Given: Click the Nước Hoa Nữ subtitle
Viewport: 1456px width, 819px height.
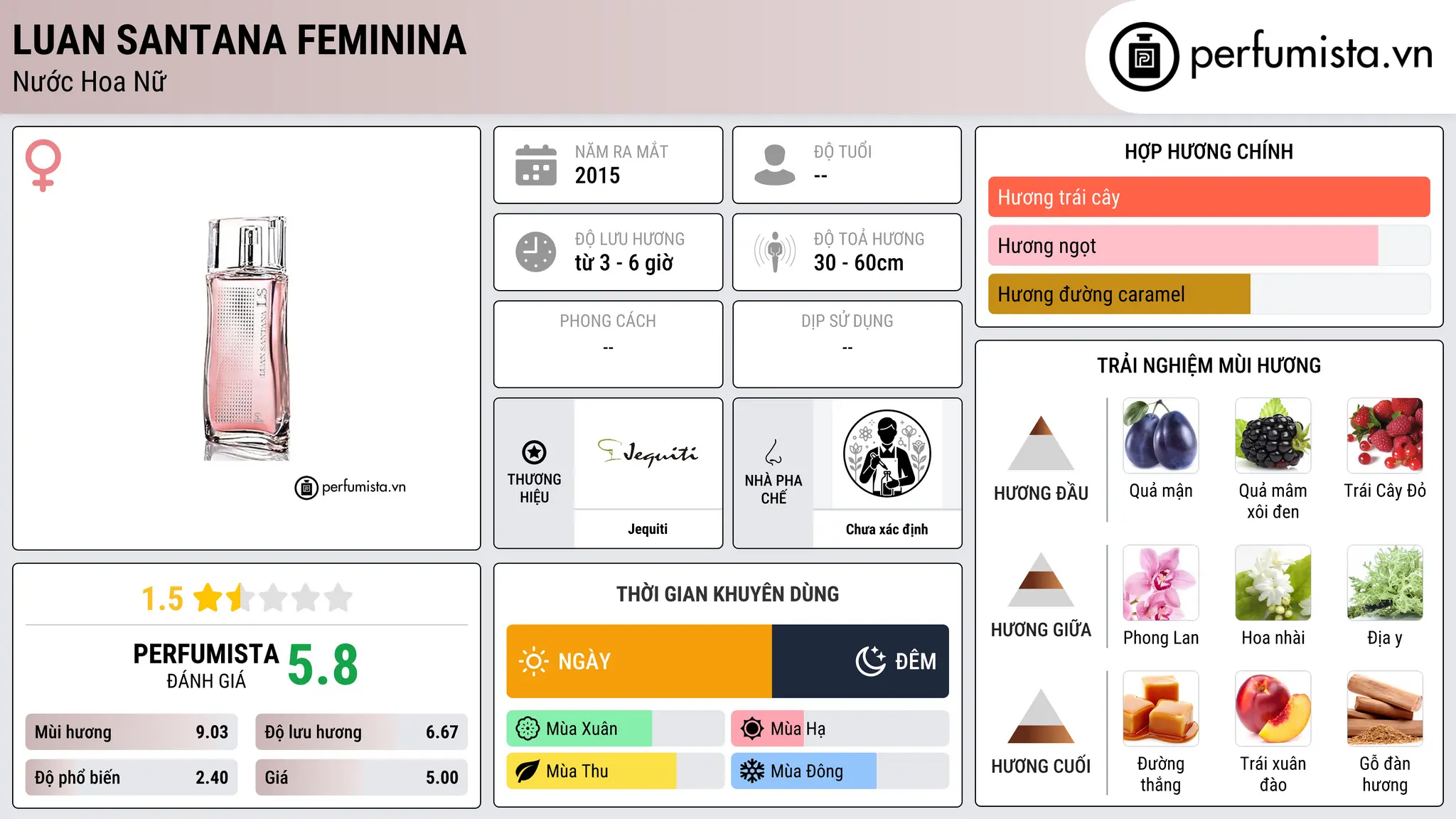Looking at the screenshot, I should point(90,82).
